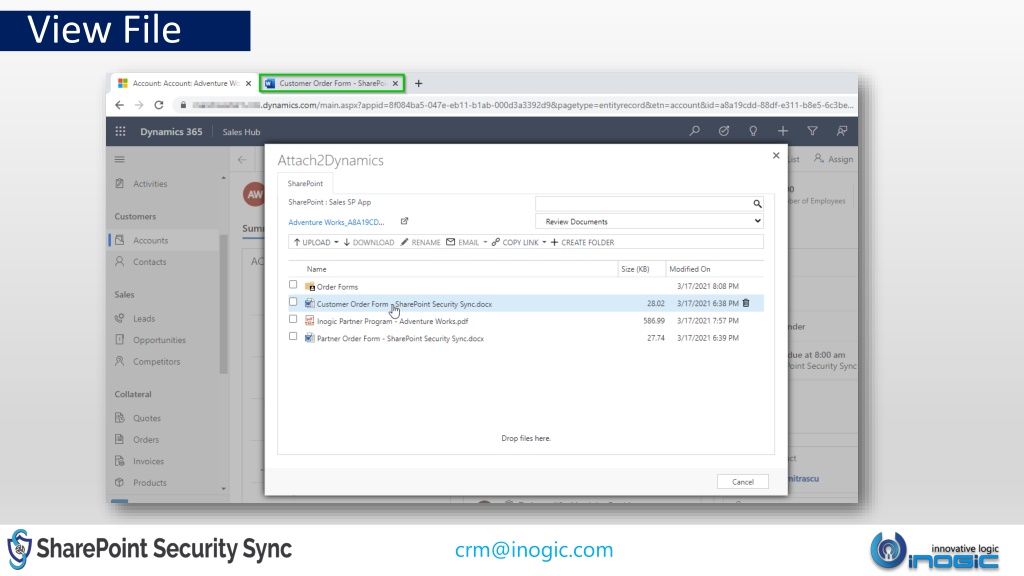Screen dimensions: 1024x576
Task: Click Download in the toolbar
Action: point(368,242)
